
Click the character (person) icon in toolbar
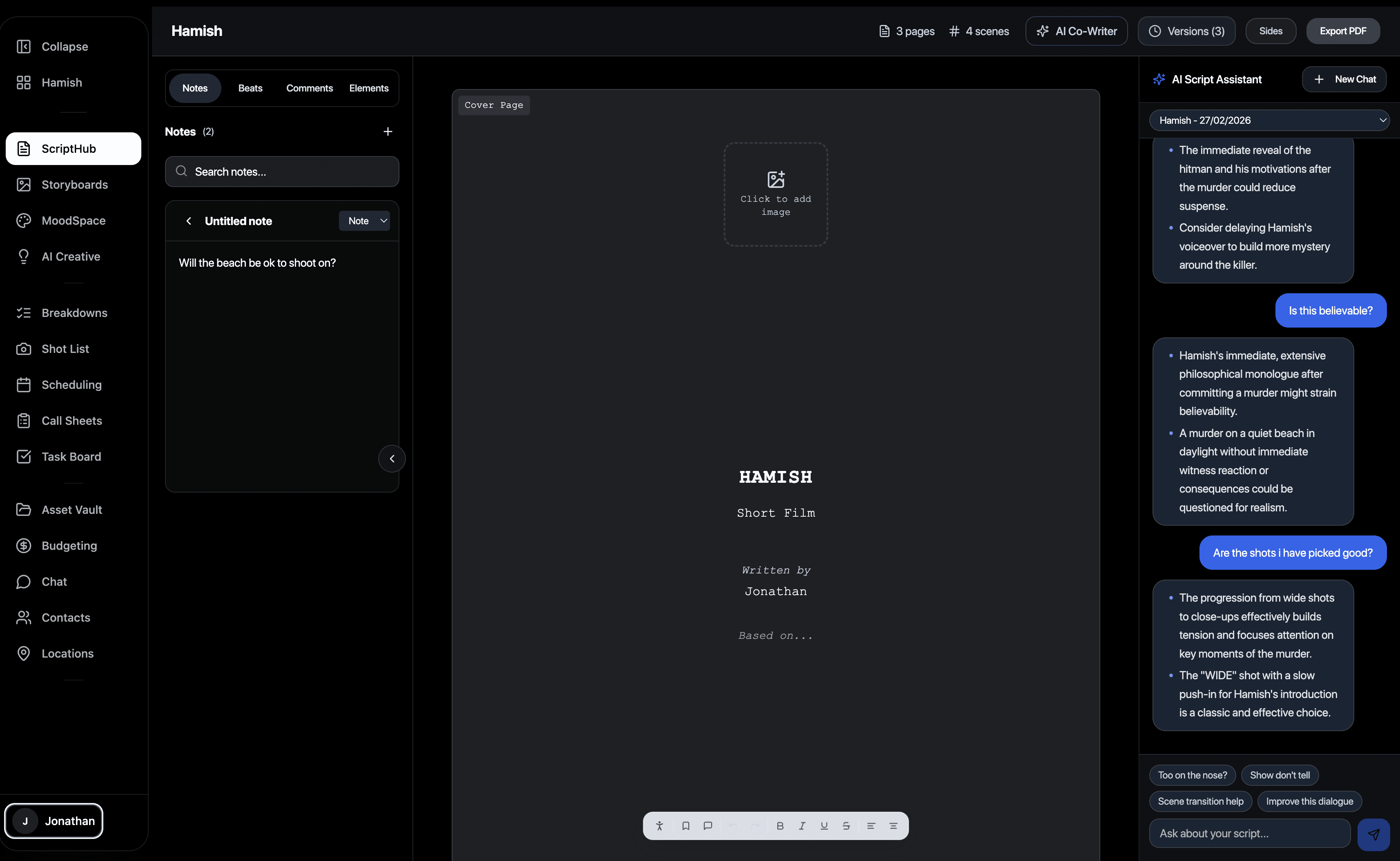[x=659, y=826]
